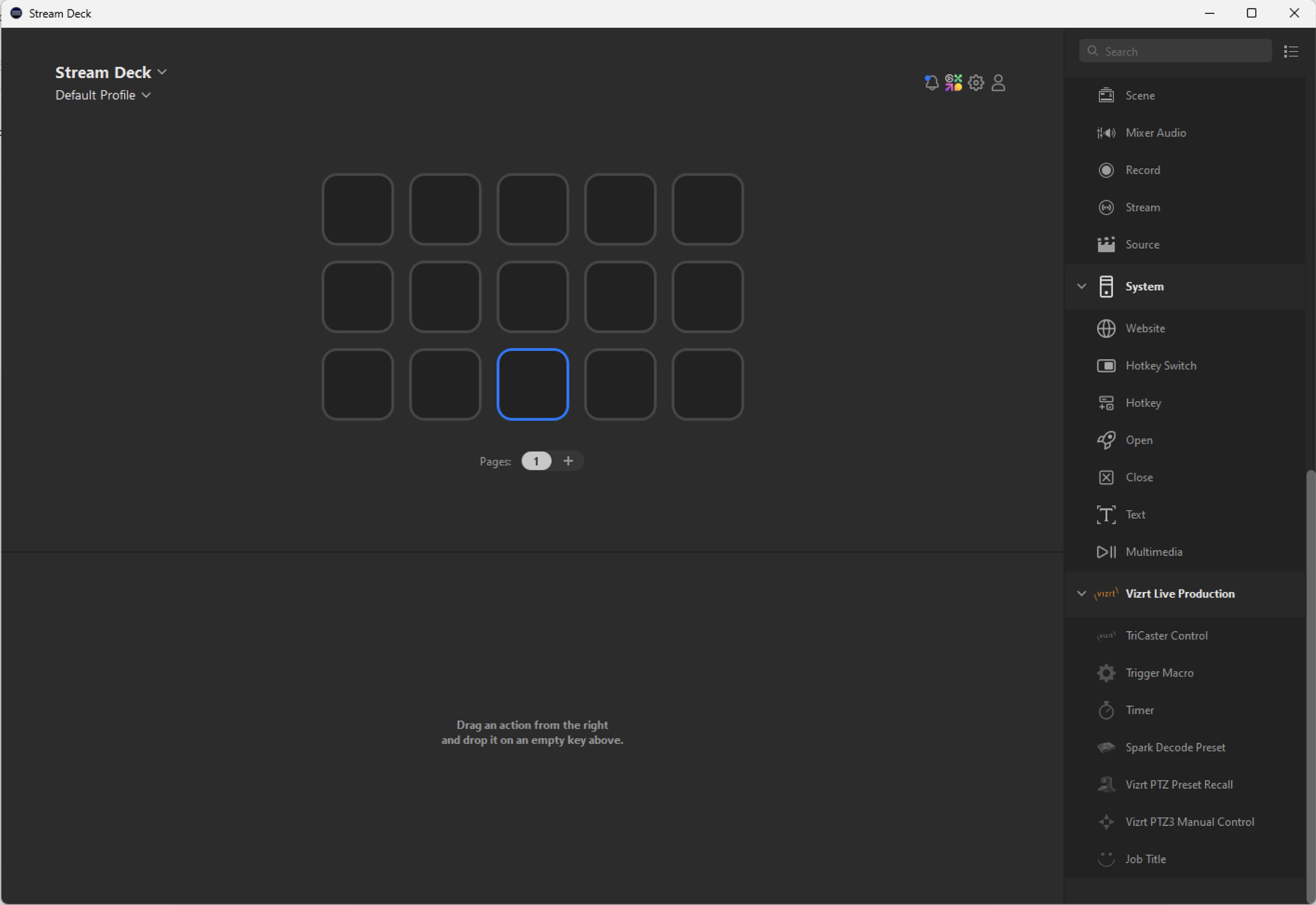Click the notifications bell icon
This screenshot has width=1316, height=905.
pos(931,82)
